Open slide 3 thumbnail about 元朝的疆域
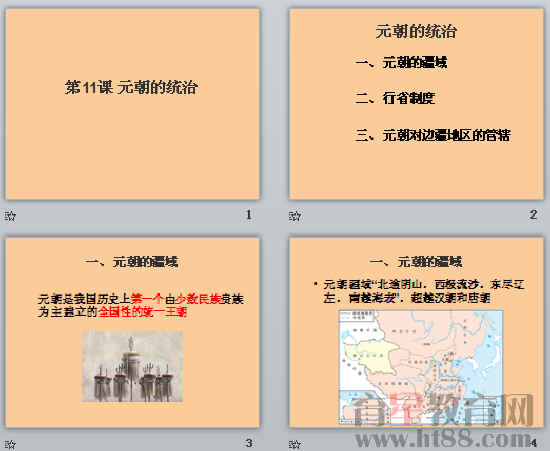 click(133, 332)
